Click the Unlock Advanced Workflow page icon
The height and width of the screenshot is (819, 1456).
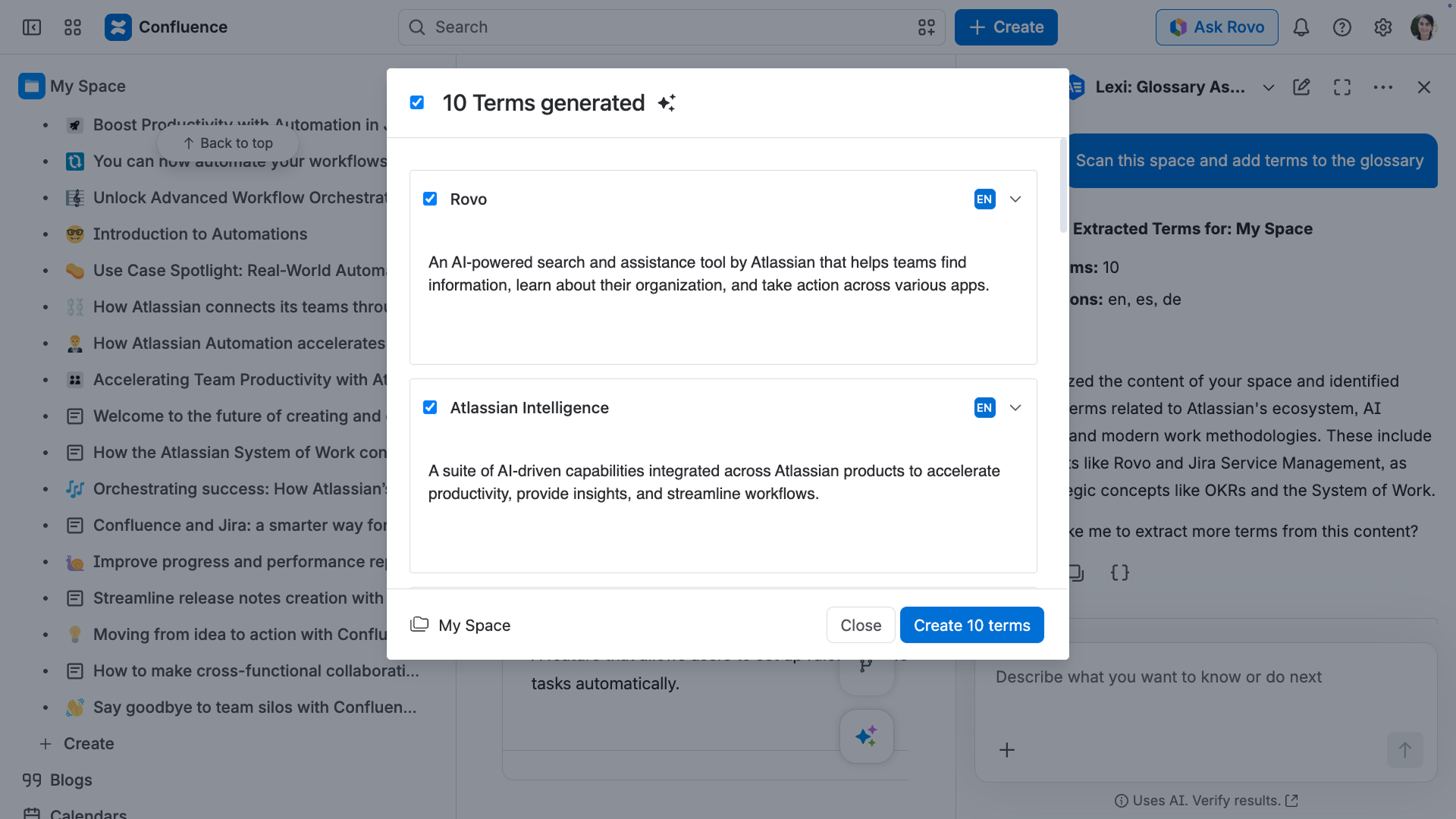click(x=75, y=198)
